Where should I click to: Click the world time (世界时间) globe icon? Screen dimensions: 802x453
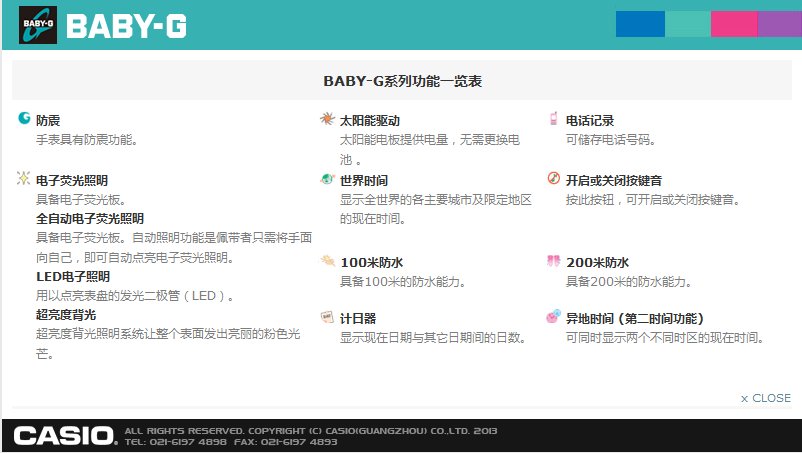pyautogui.click(x=327, y=179)
